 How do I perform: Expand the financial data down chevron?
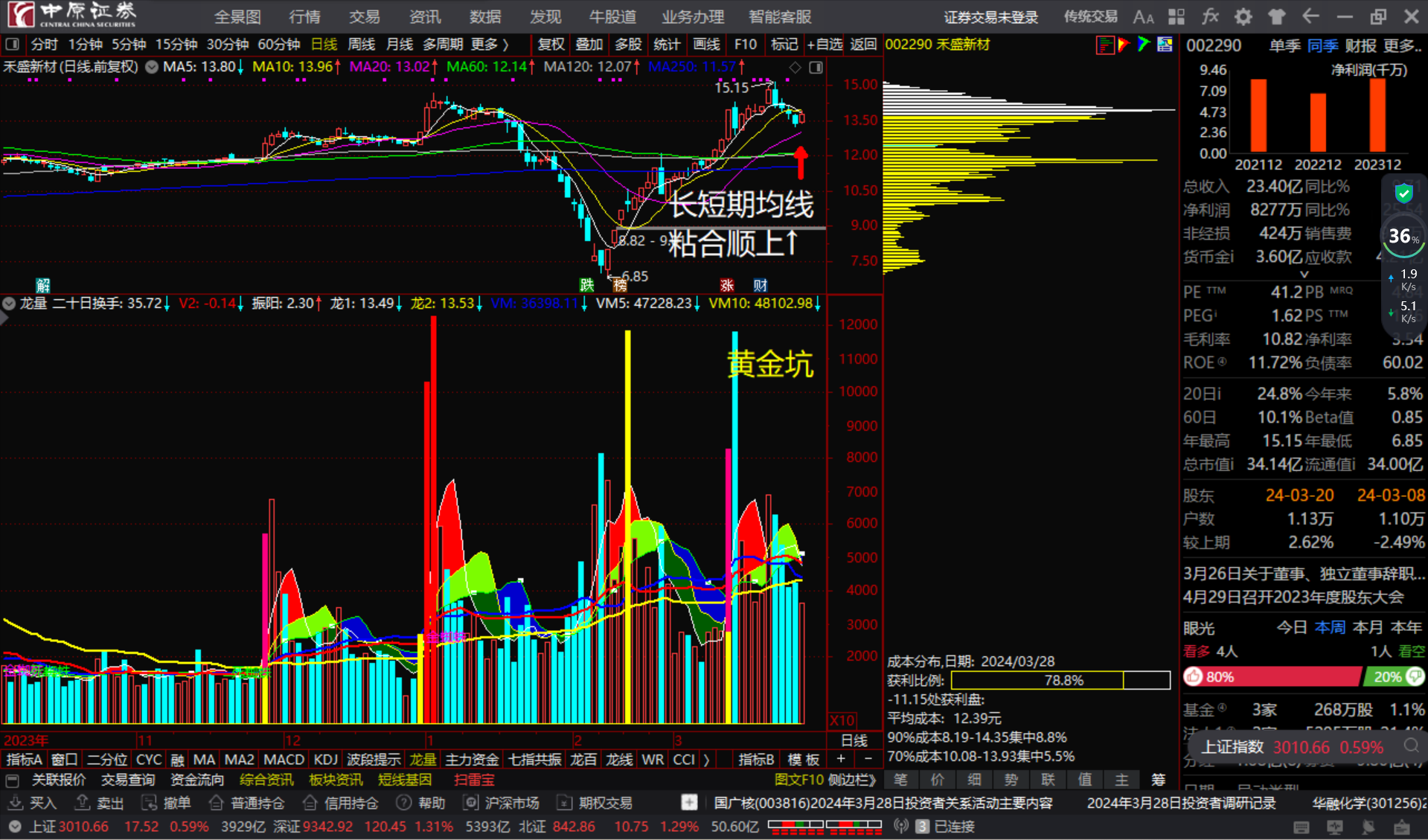(x=1304, y=275)
